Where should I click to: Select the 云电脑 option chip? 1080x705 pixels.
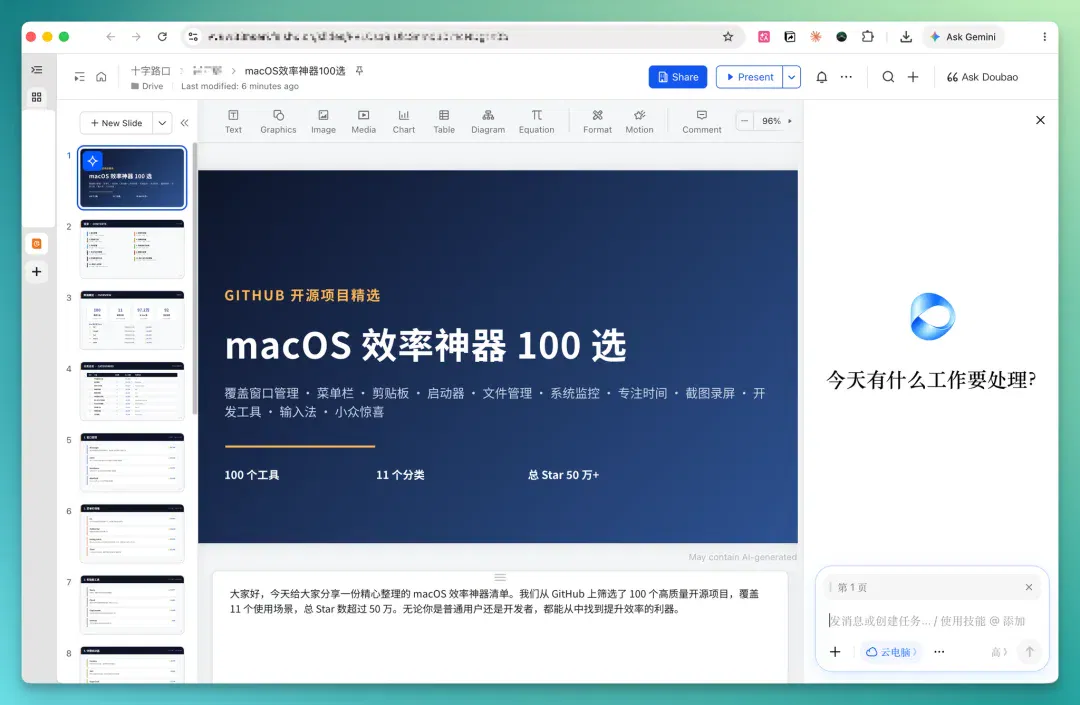(x=891, y=652)
